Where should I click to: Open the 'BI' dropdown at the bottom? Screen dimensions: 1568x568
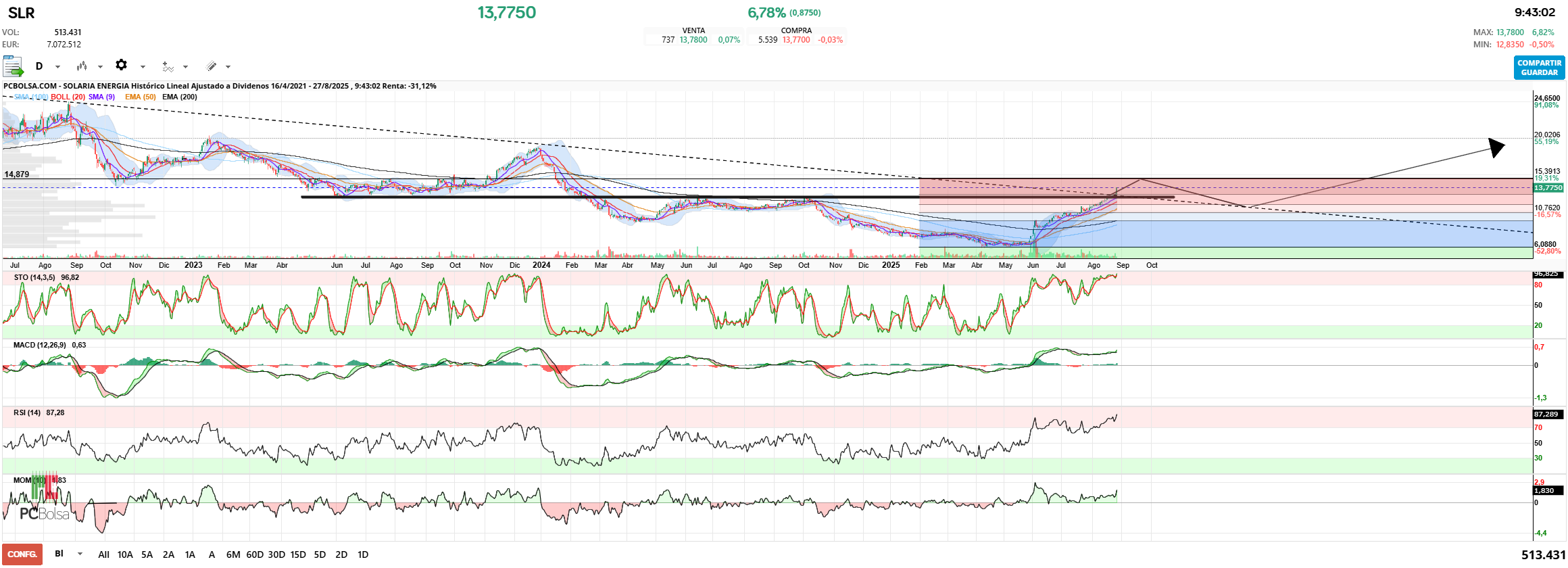point(68,554)
